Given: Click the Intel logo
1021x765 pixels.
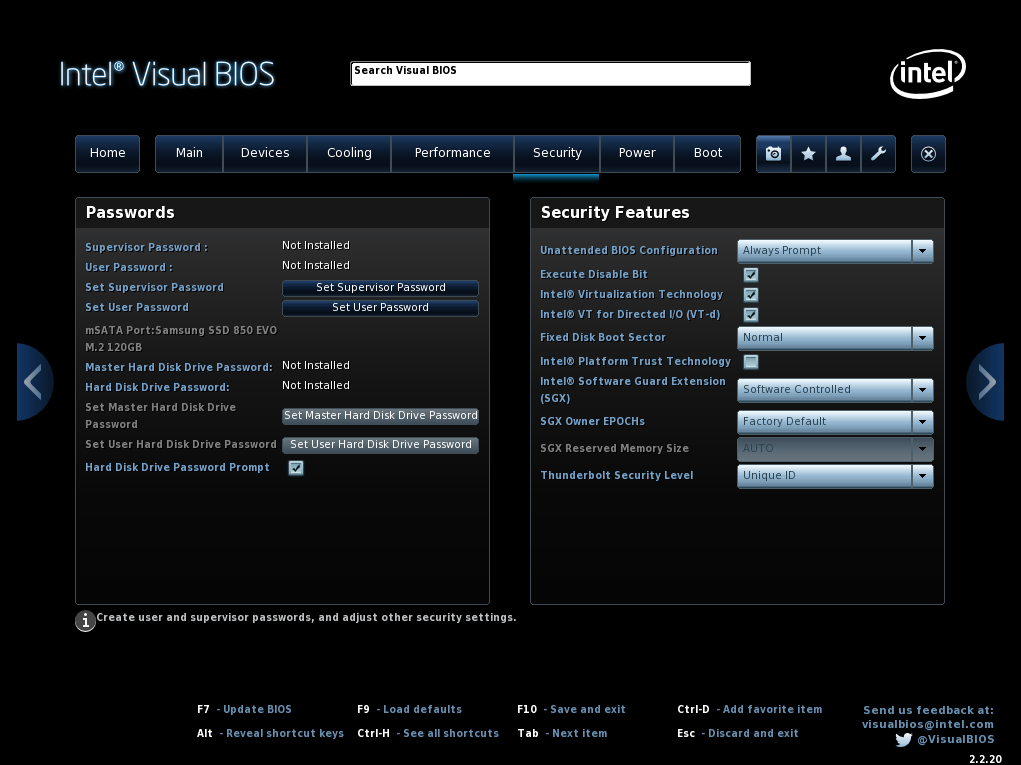Looking at the screenshot, I should point(928,74).
